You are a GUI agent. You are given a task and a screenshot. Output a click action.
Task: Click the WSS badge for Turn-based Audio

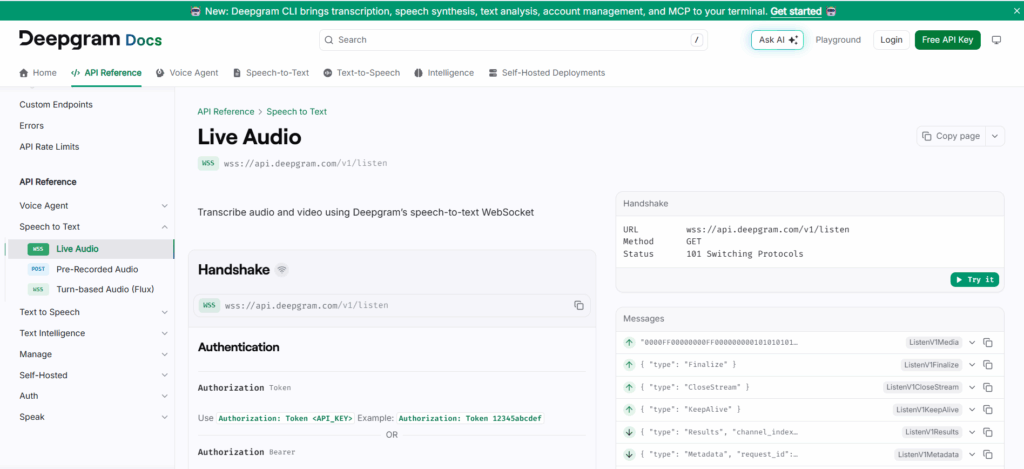point(39,289)
